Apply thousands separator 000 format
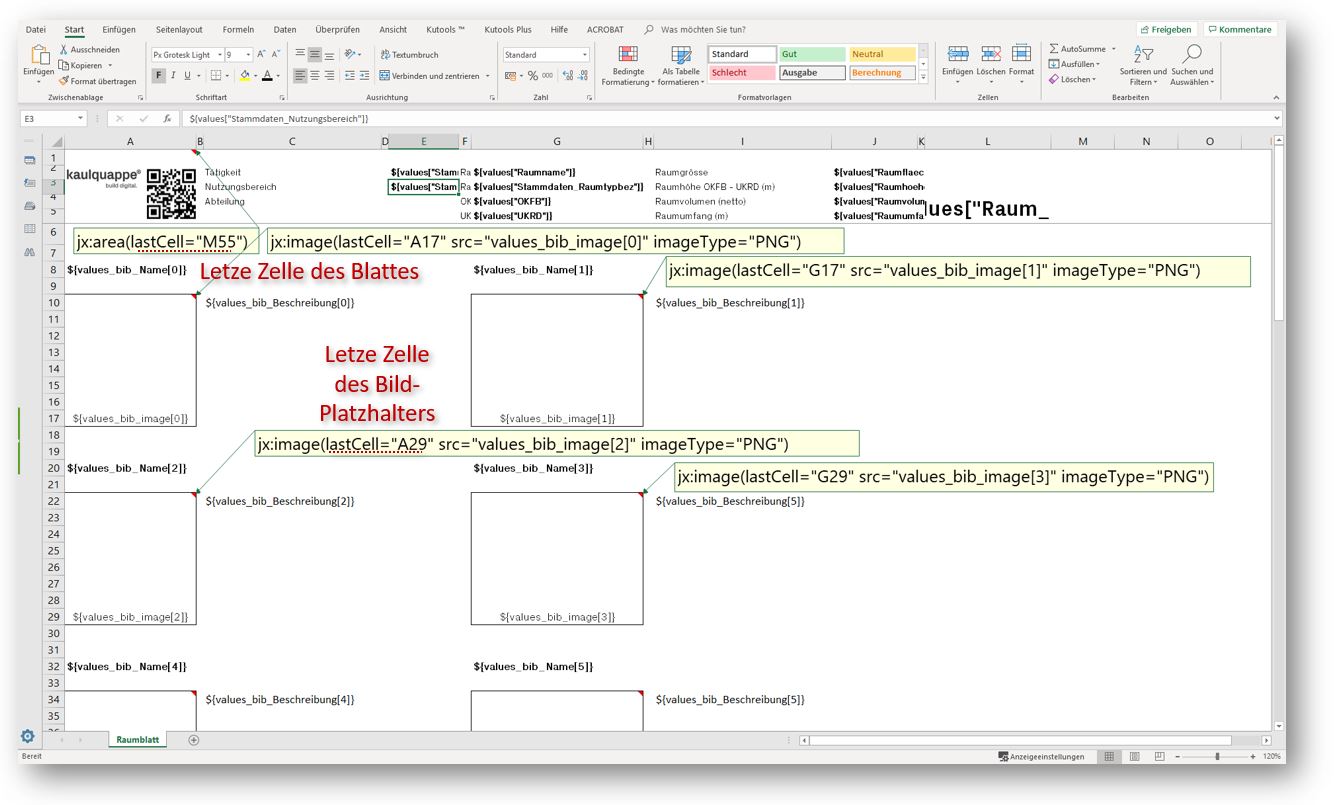 pyautogui.click(x=547, y=75)
